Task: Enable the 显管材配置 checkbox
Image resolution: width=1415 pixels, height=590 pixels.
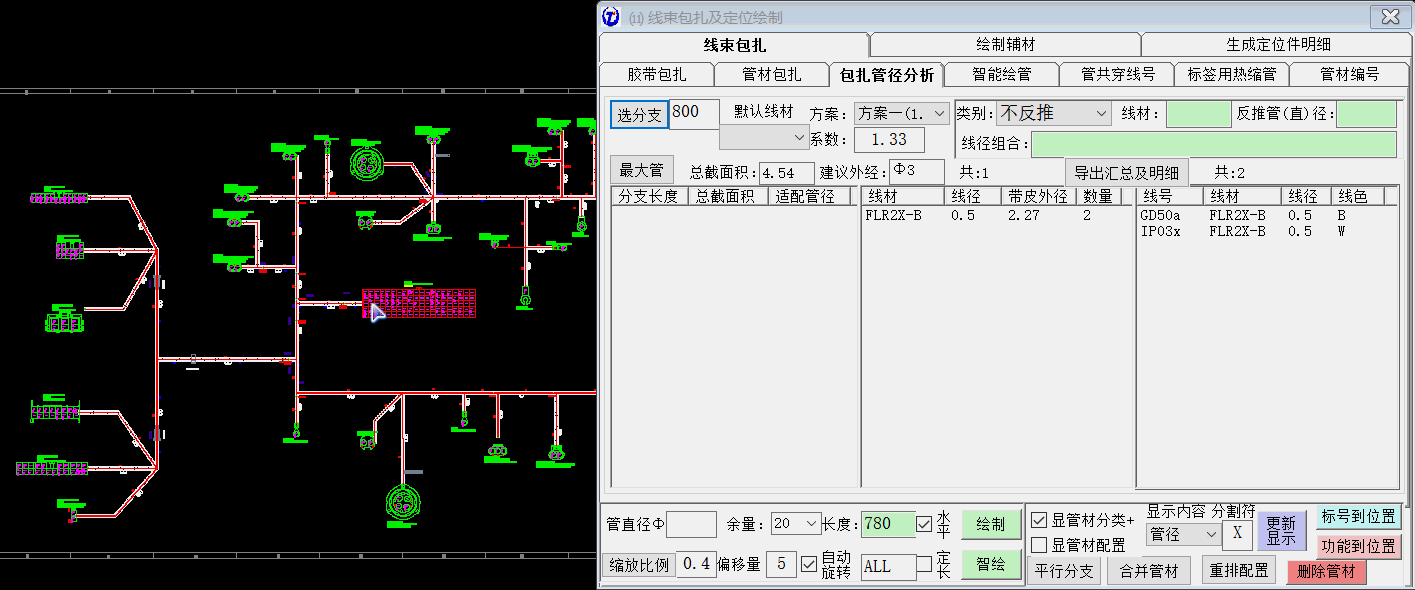Action: [1039, 545]
